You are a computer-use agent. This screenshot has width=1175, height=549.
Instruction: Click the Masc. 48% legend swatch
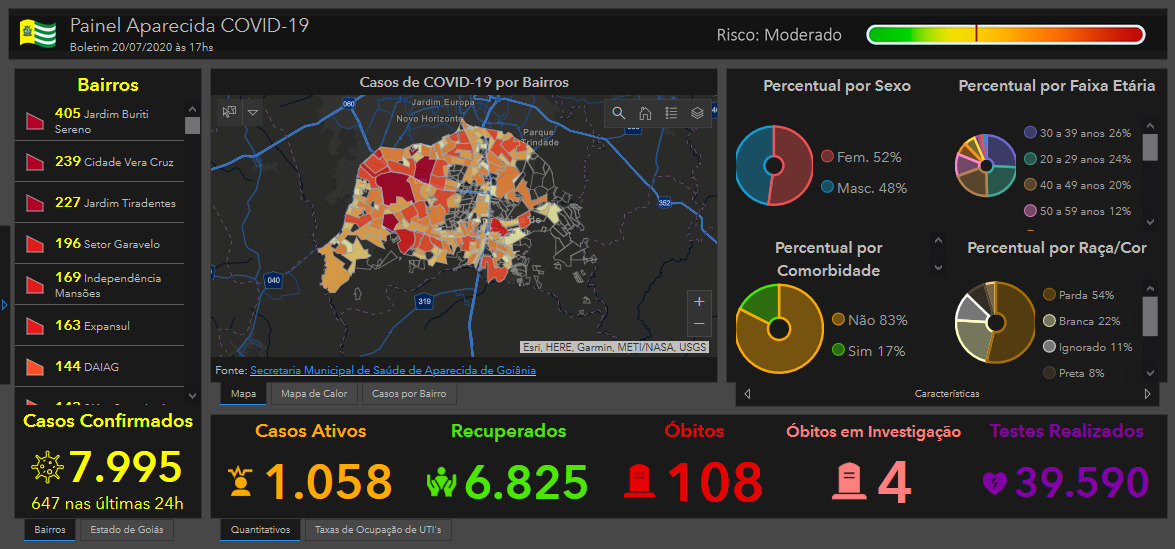(x=827, y=187)
